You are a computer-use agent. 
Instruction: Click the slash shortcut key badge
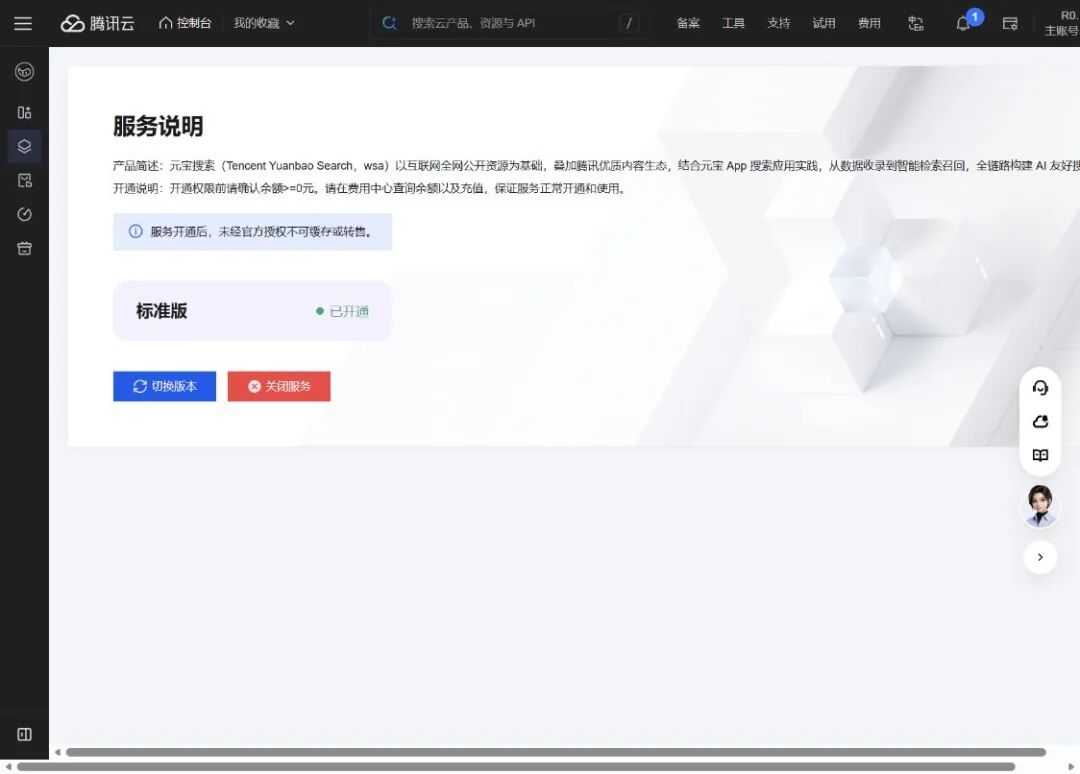click(628, 23)
